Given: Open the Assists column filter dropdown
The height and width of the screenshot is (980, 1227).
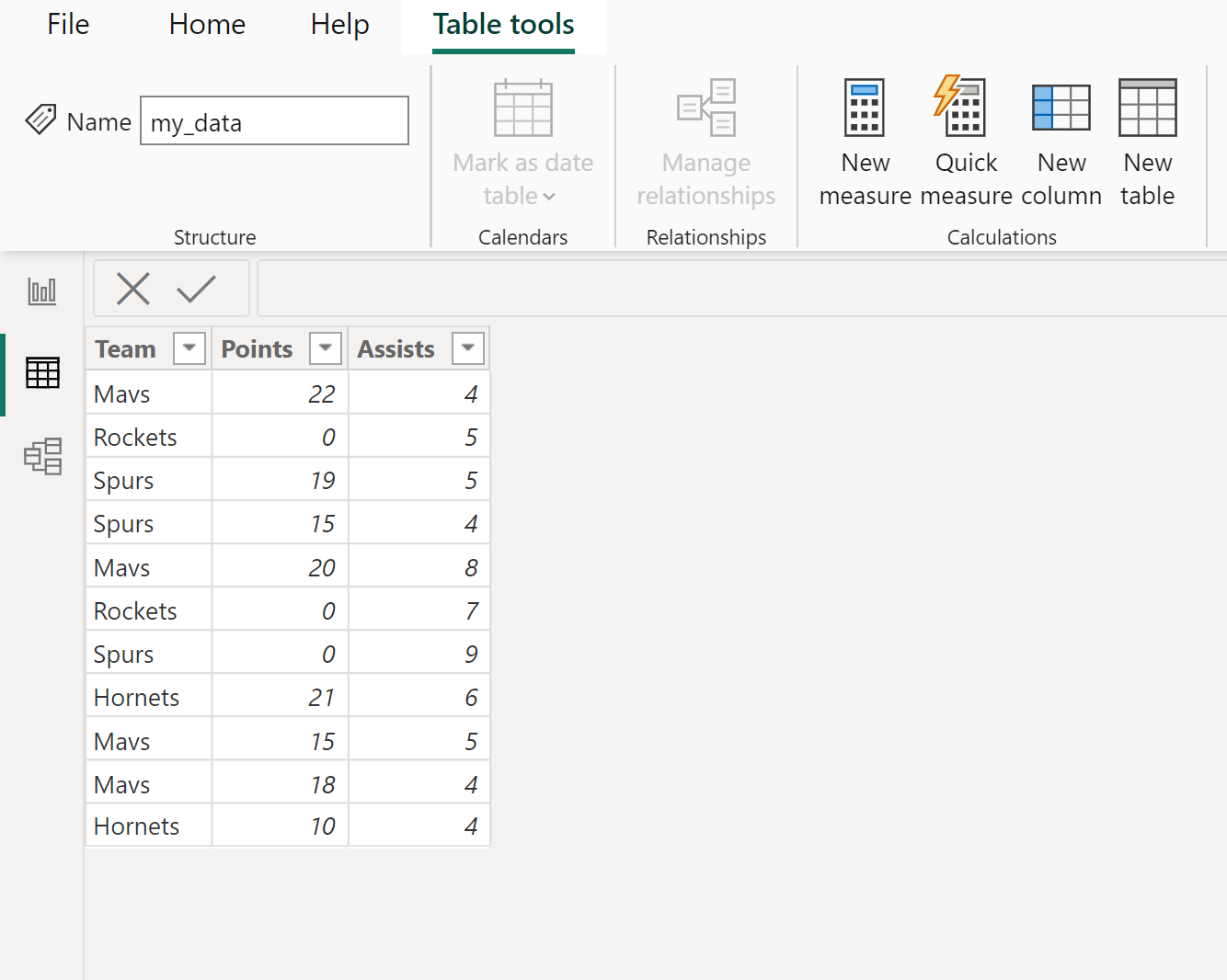Looking at the screenshot, I should (x=468, y=348).
